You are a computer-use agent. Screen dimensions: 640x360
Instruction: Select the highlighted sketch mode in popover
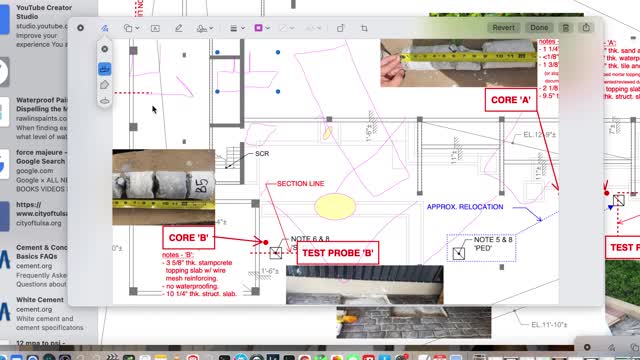point(104,69)
